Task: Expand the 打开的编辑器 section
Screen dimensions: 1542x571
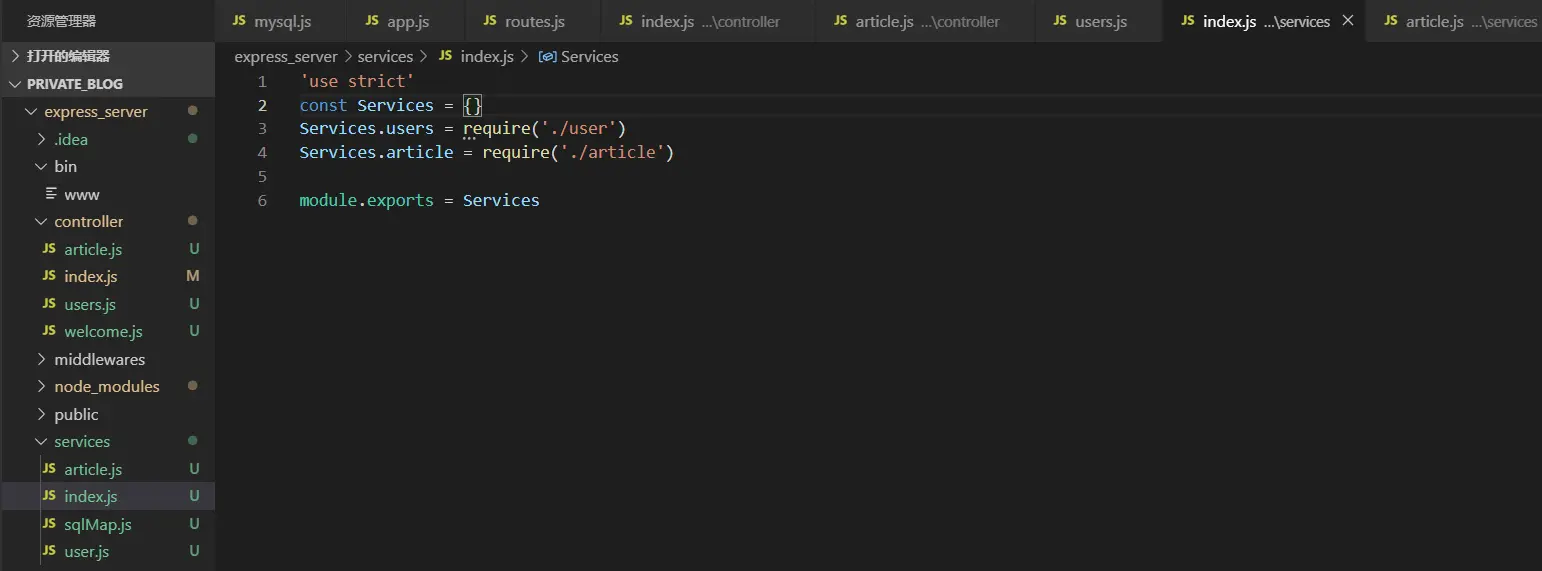Action: [x=107, y=56]
